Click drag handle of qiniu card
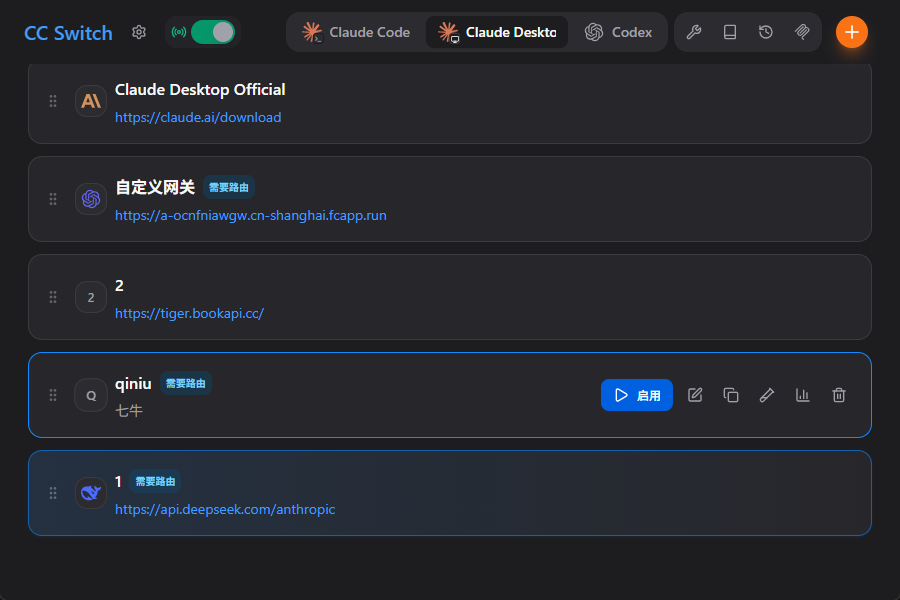 point(53,395)
